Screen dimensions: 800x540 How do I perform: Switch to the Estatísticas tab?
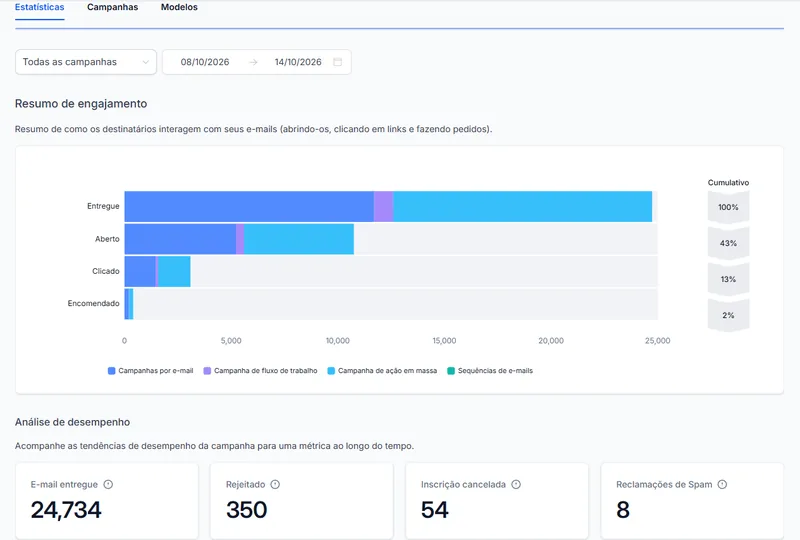(39, 7)
